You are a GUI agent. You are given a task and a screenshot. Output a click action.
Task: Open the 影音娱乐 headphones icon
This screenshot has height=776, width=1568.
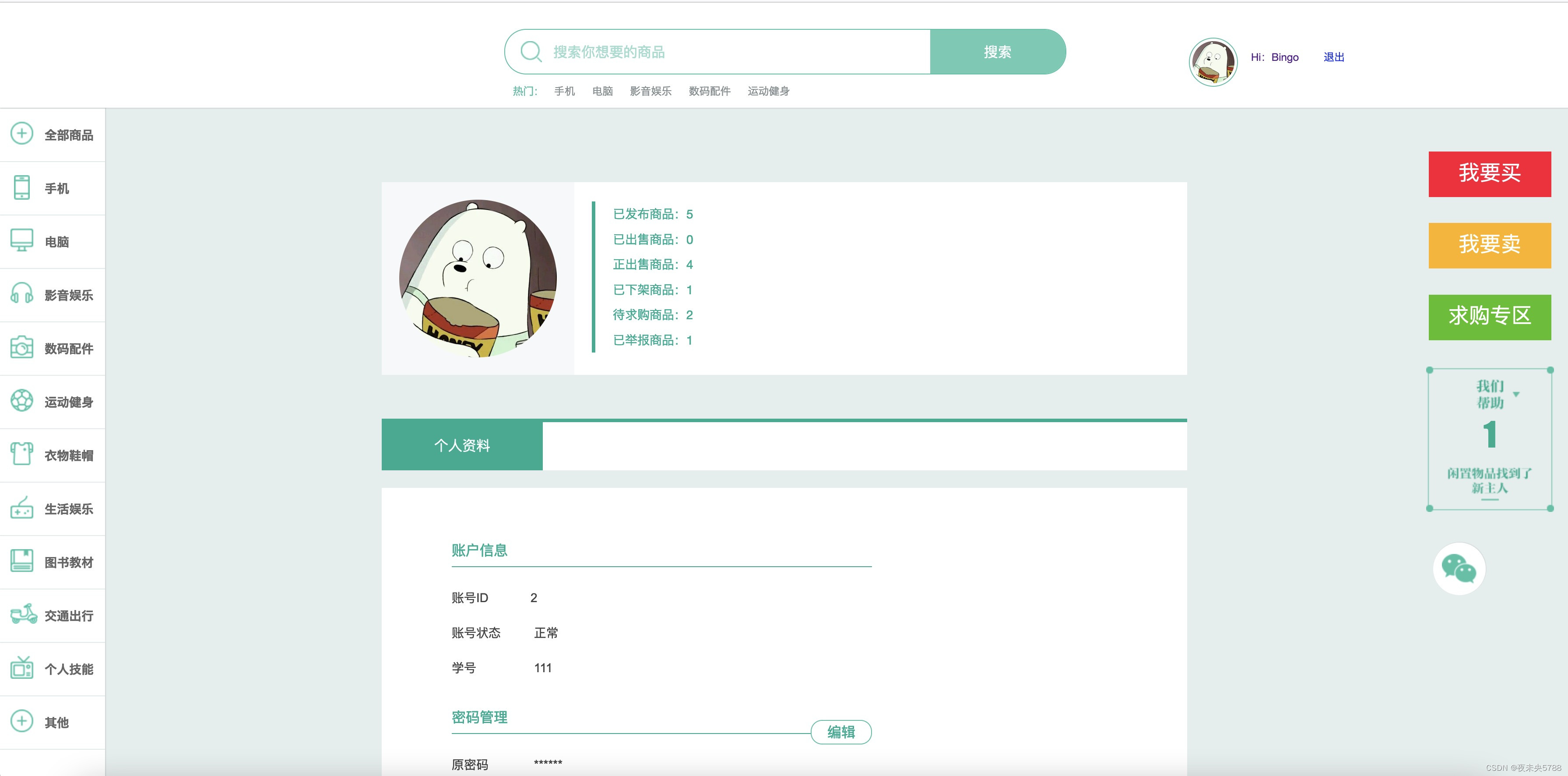click(x=22, y=294)
